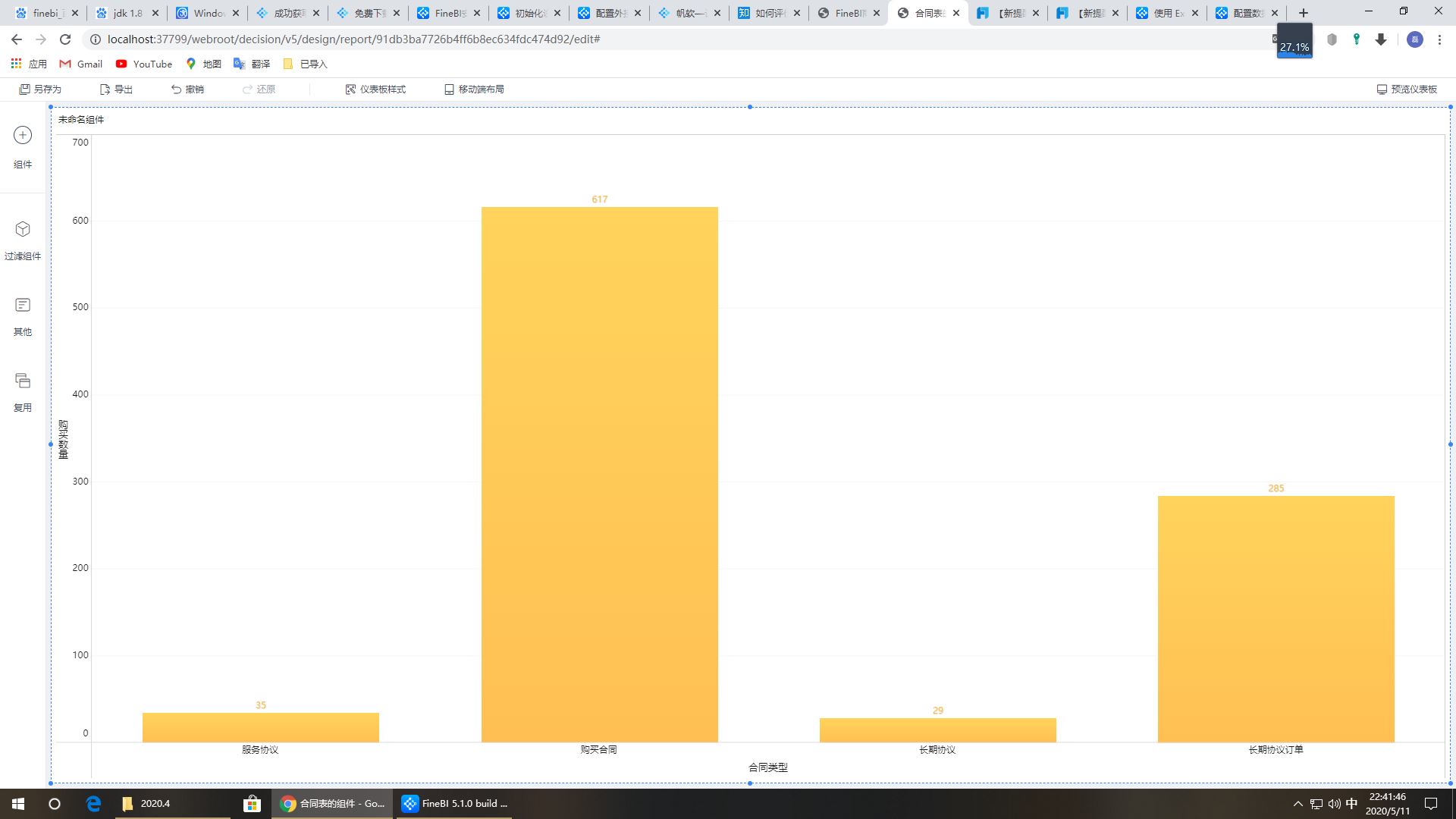
Task: Click the Export toolbar button
Action: [x=116, y=89]
